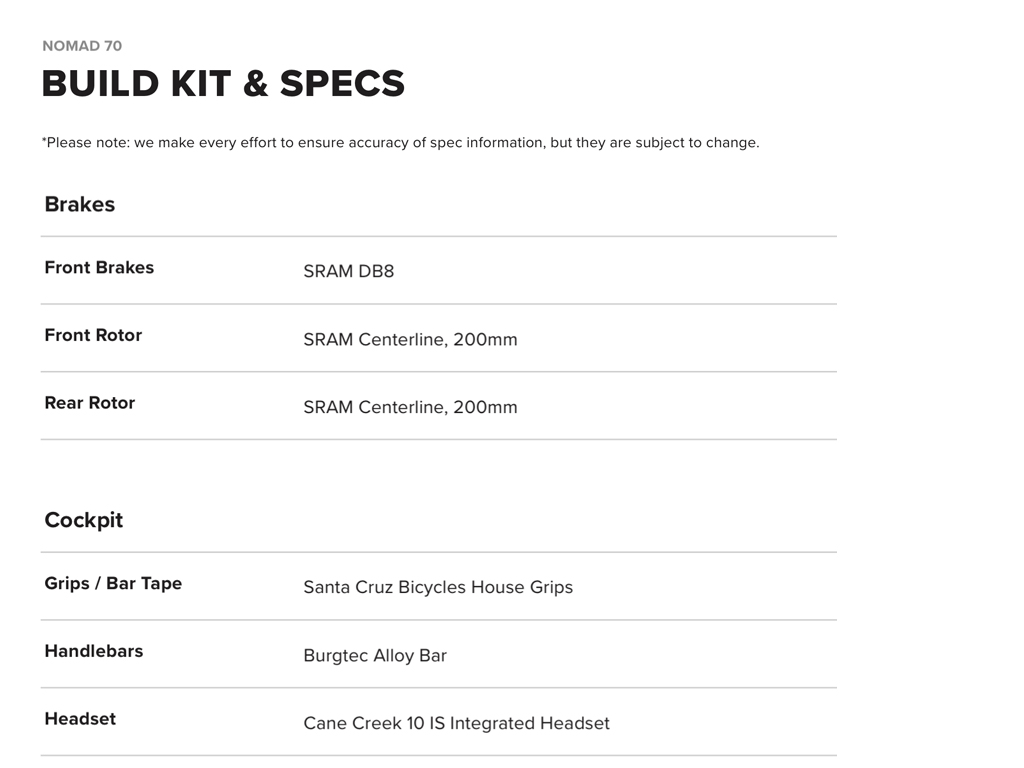Click the Front Brakes spec label

click(99, 267)
